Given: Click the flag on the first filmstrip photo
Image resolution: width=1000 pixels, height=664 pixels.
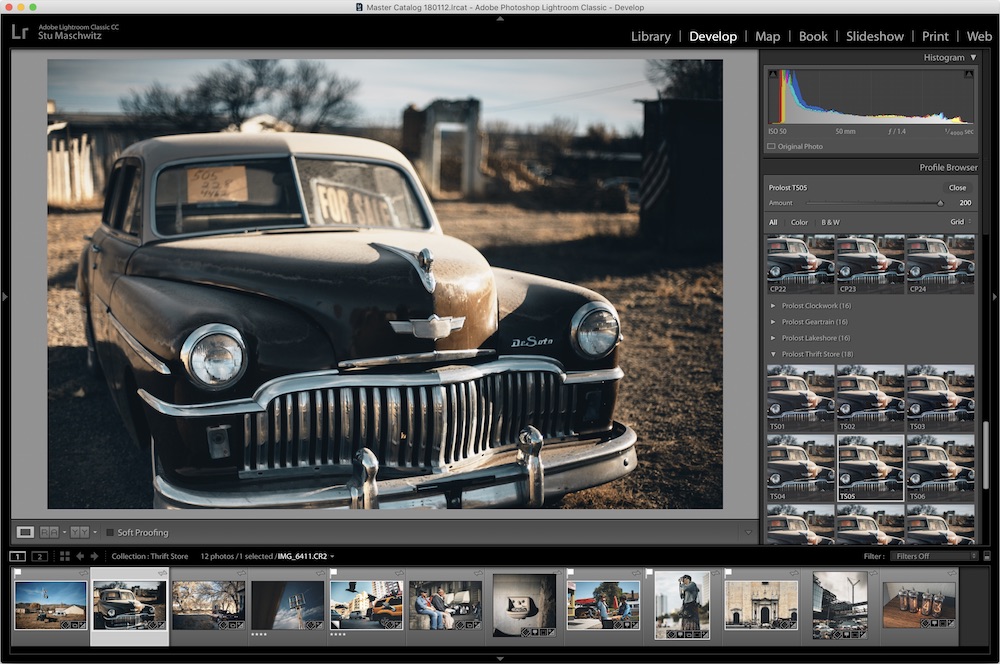Looking at the screenshot, I should click(18, 573).
